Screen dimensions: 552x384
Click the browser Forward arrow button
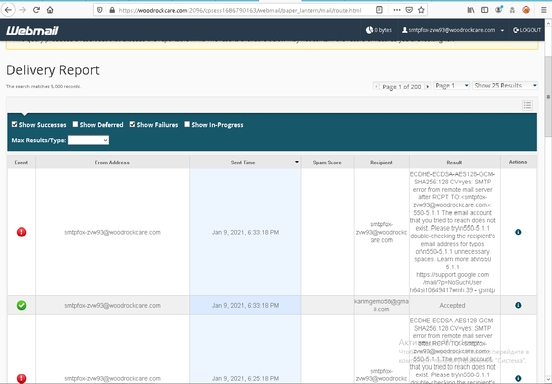(x=23, y=10)
